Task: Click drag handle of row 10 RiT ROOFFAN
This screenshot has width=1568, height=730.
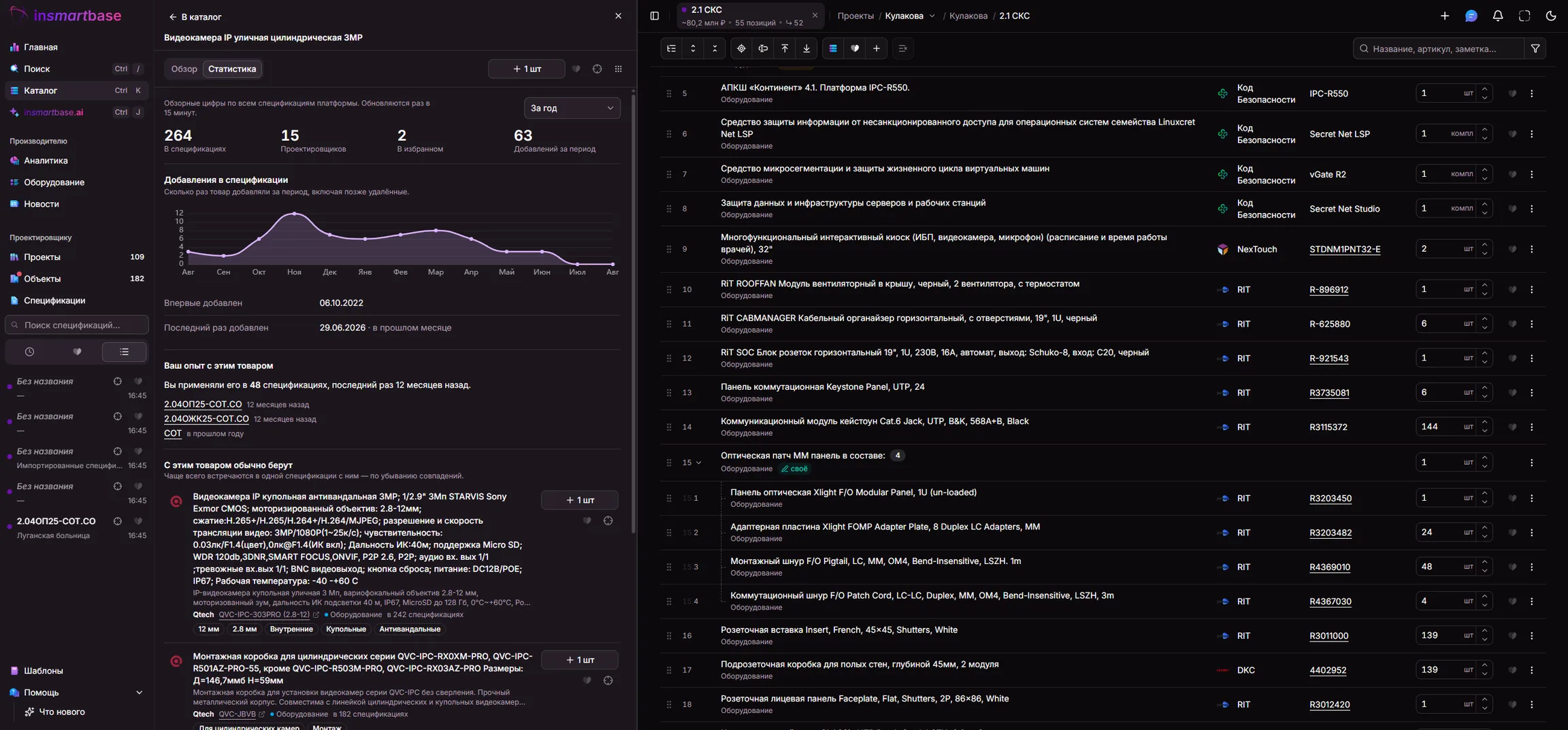Action: click(x=669, y=290)
